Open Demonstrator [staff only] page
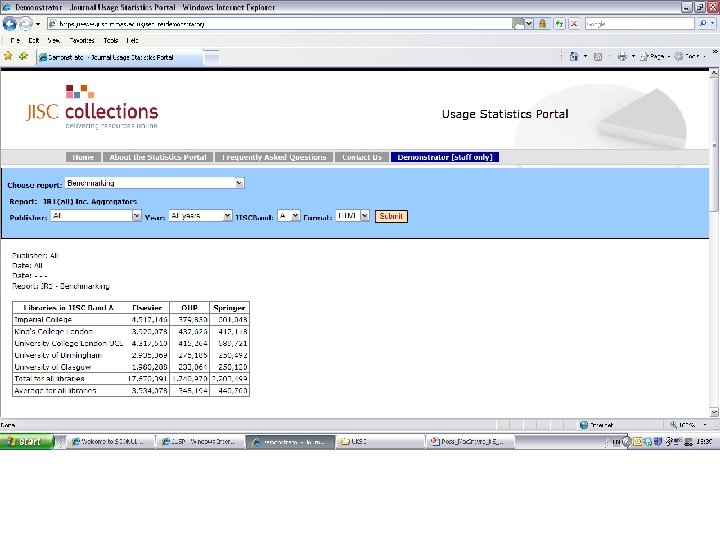The image size is (720, 540). point(445,157)
